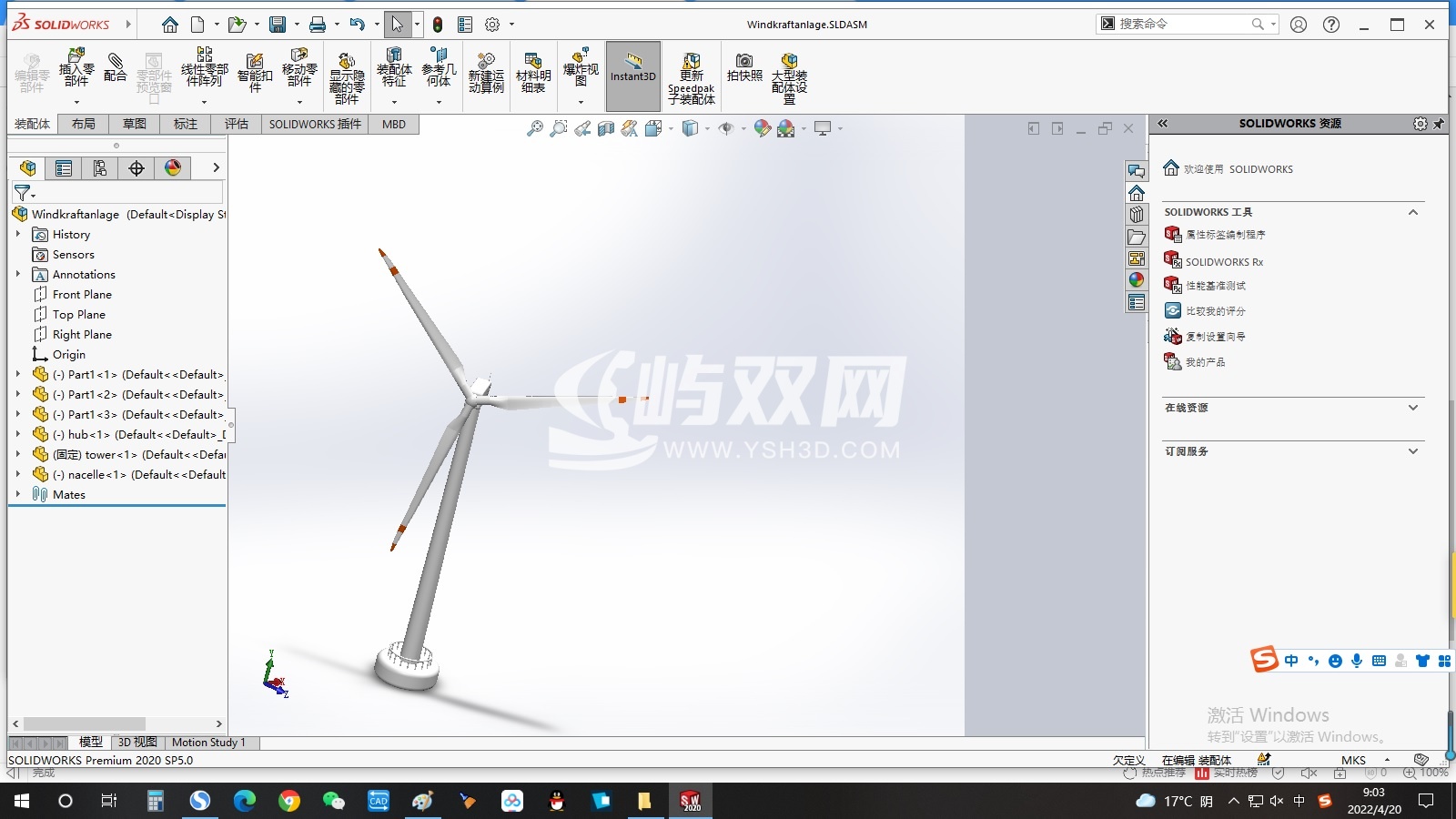
Task: Launch SOLIDWORKS Rx from the resources pane
Action: click(1214, 261)
